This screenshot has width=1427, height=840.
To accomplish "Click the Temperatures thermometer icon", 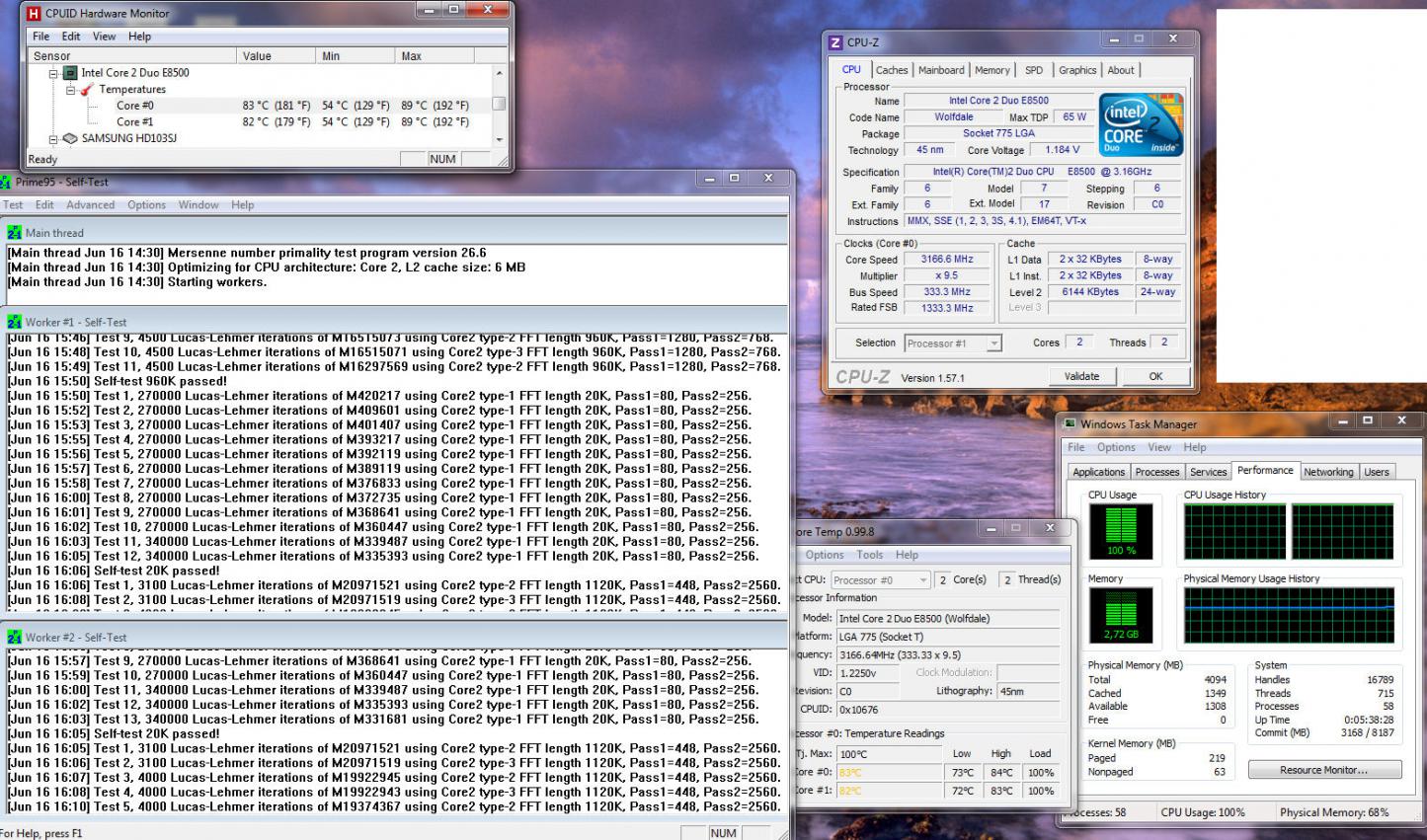I will point(87,90).
